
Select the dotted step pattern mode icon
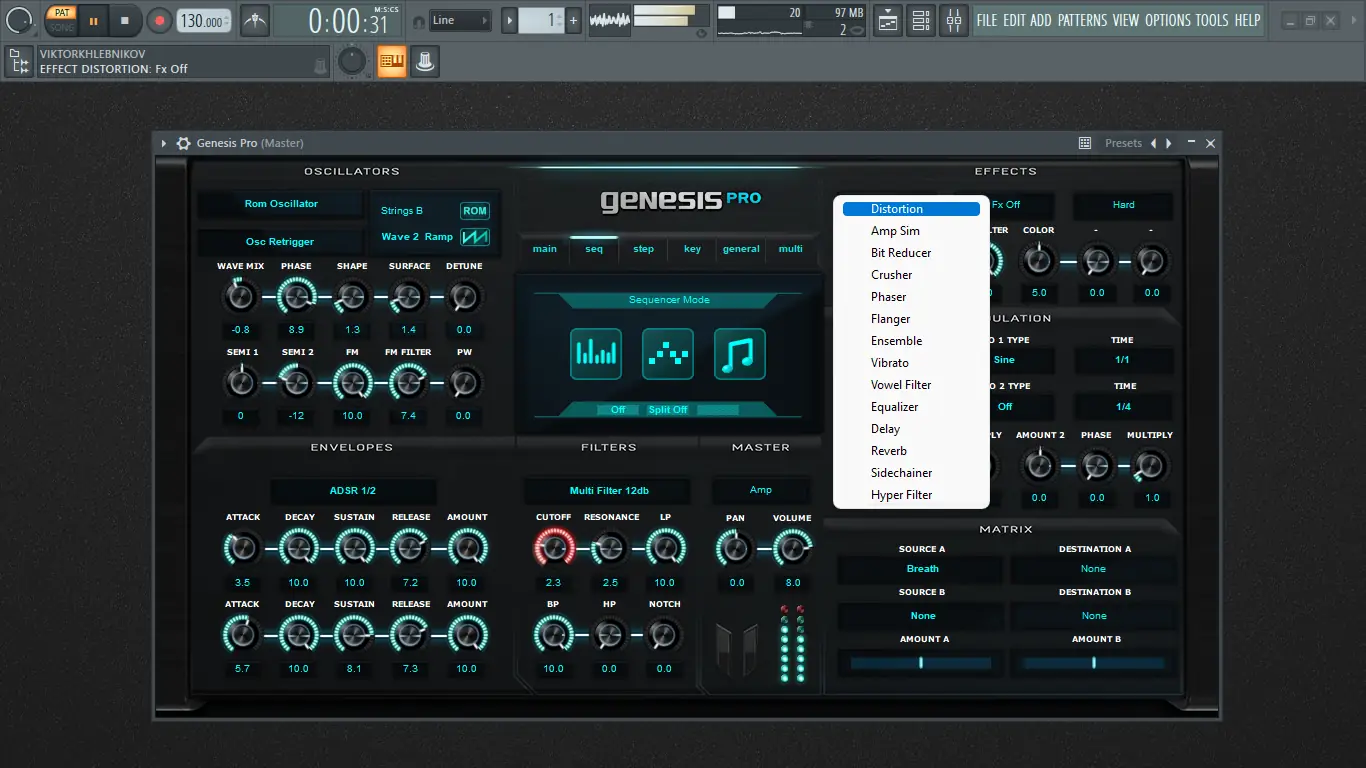tap(668, 354)
